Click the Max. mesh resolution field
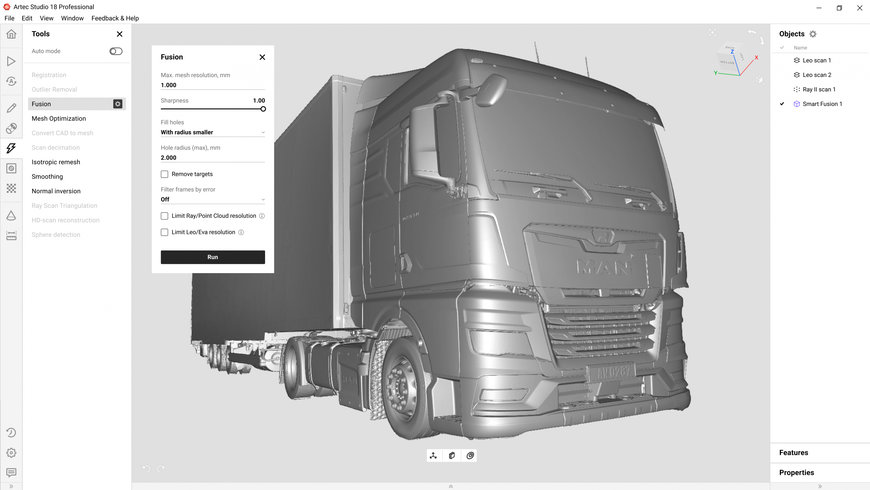 (213, 85)
